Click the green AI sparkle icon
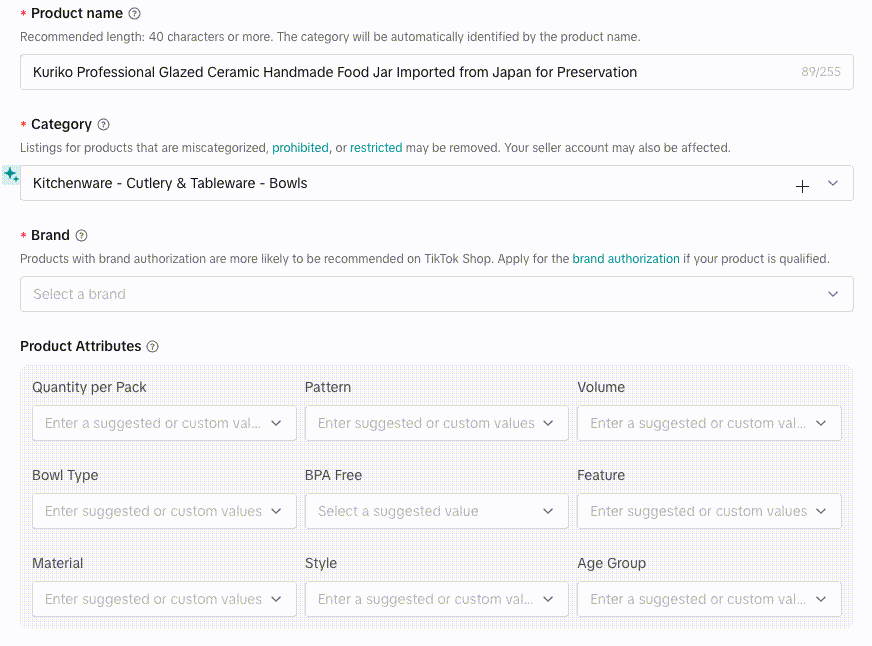Viewport: 872px width, 646px height. point(11,175)
